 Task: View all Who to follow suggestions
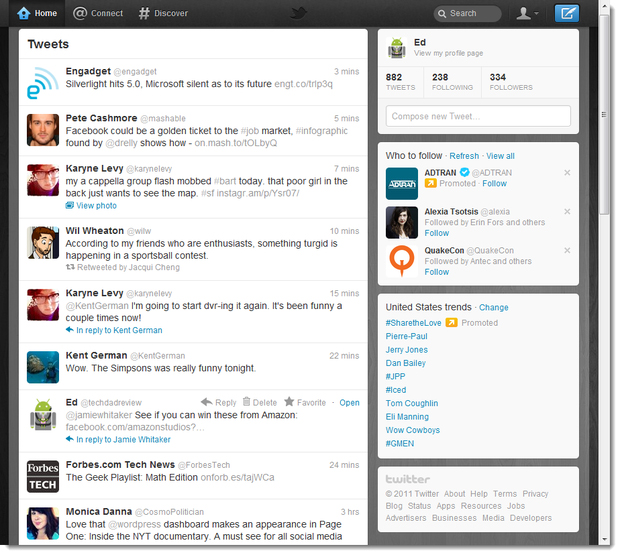tap(500, 156)
